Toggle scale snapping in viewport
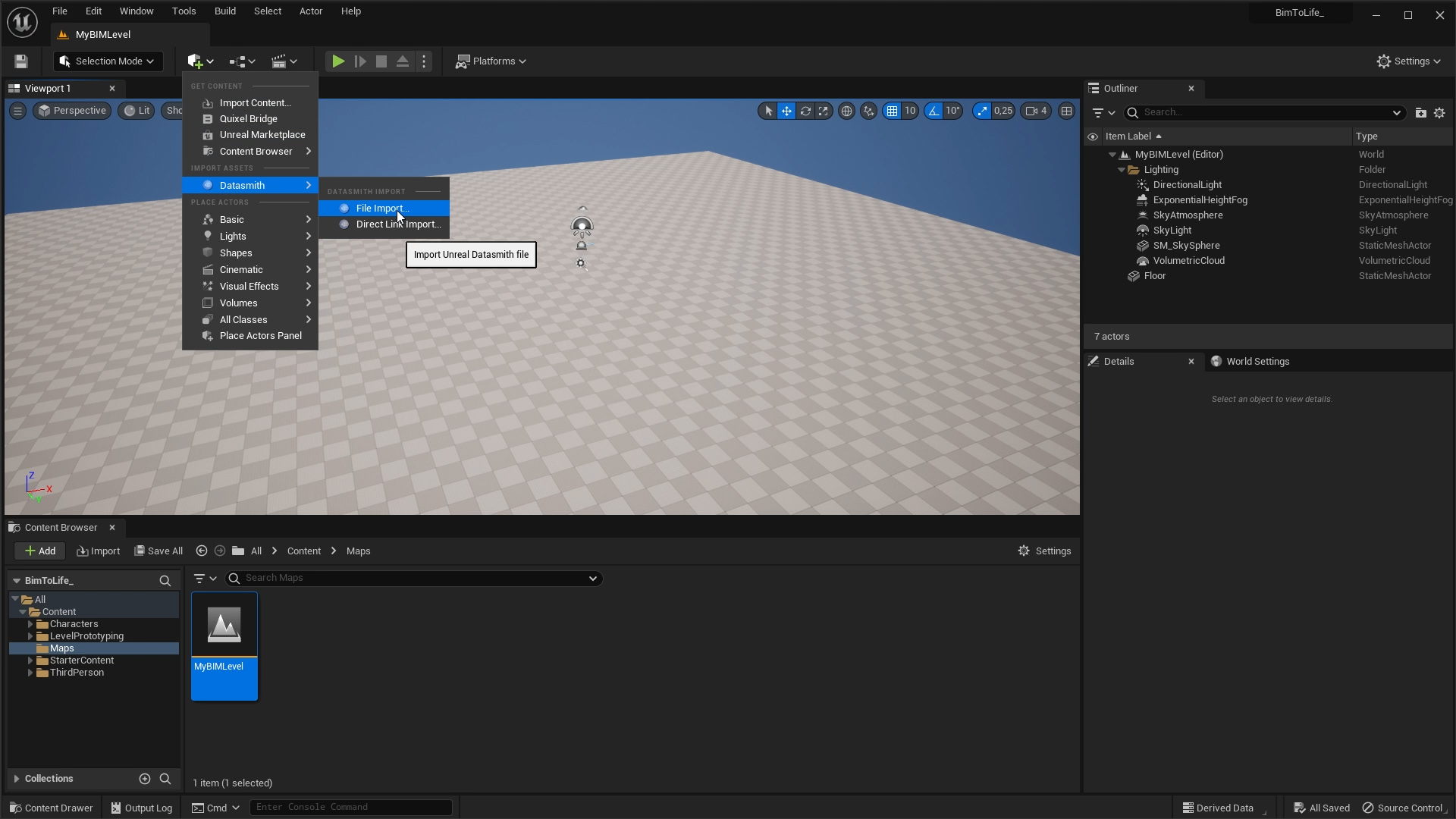This screenshot has width=1456, height=819. coord(982,111)
